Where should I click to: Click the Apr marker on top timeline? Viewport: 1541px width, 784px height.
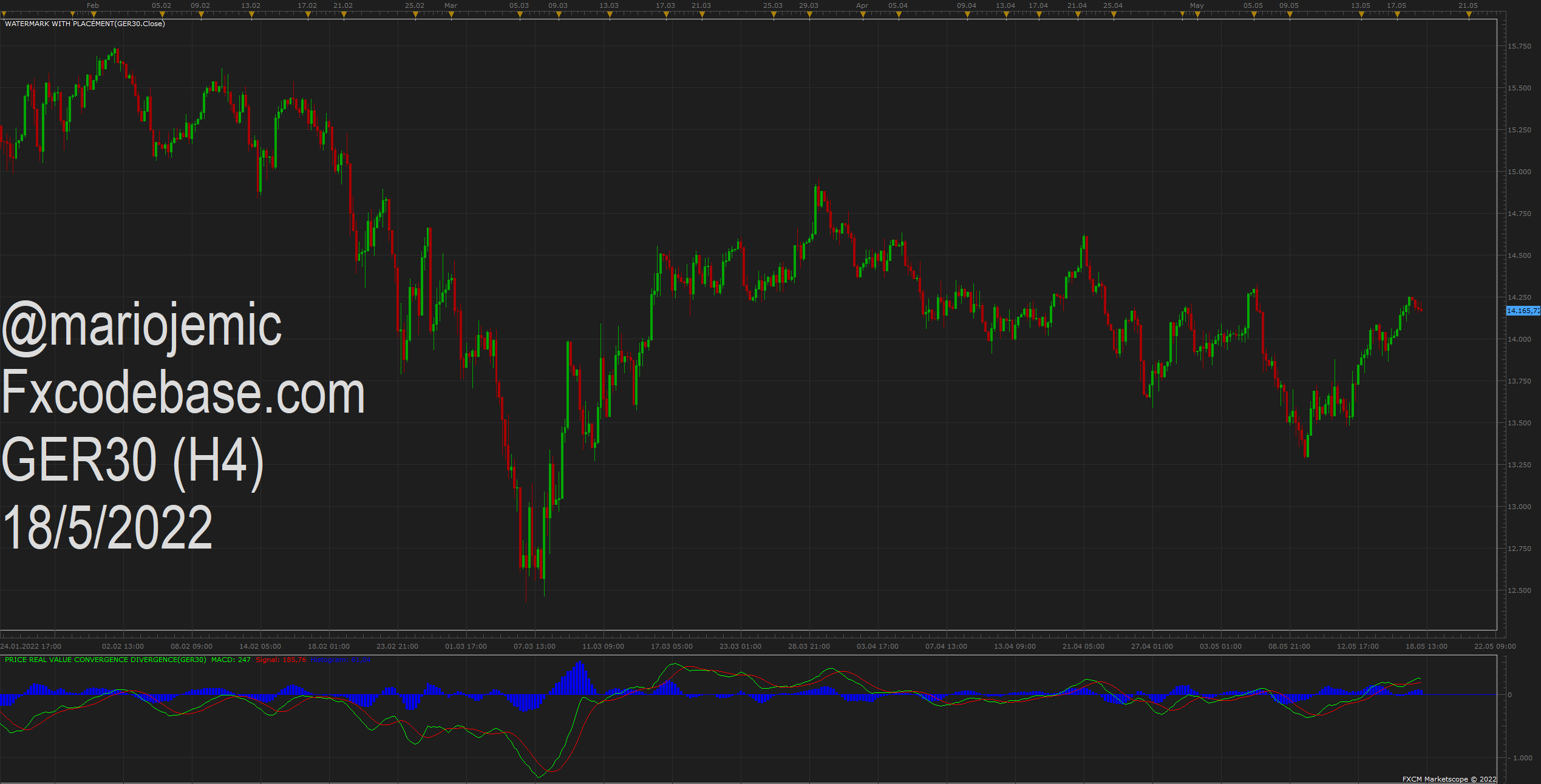pyautogui.click(x=862, y=5)
